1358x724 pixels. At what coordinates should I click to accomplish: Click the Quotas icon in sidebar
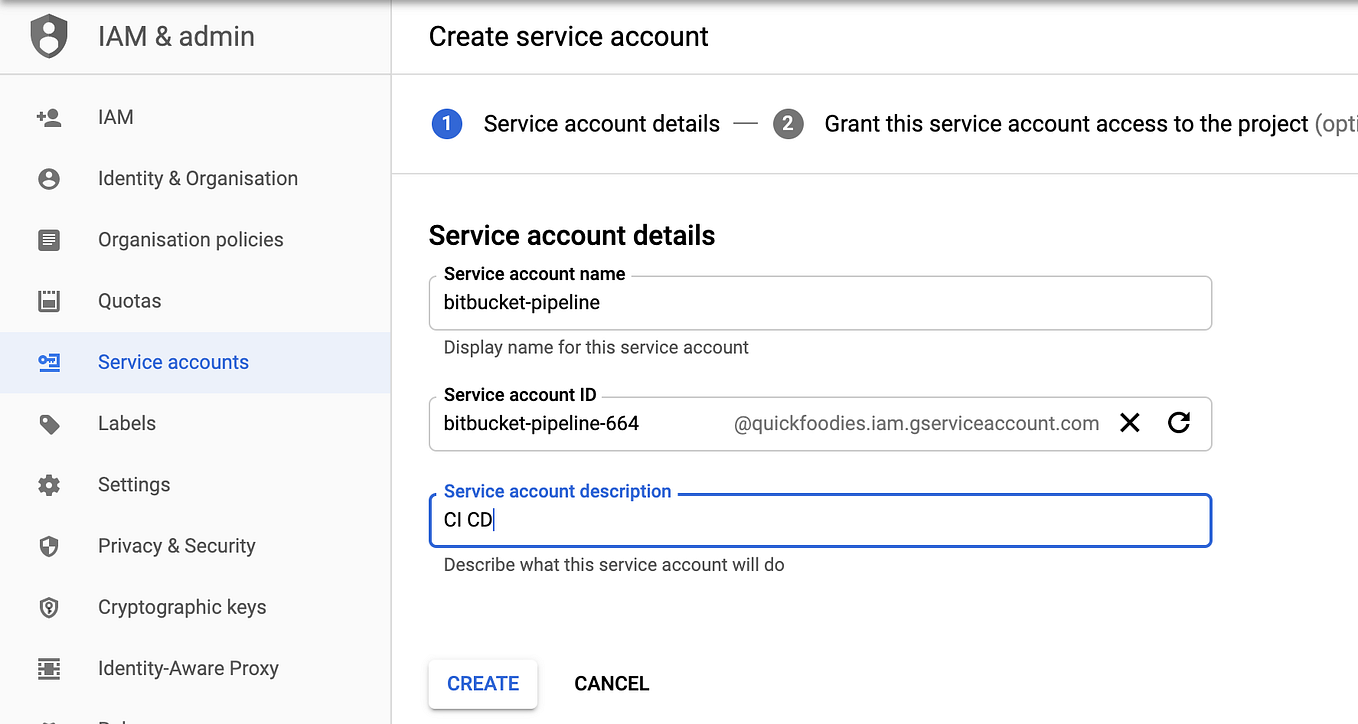[49, 301]
